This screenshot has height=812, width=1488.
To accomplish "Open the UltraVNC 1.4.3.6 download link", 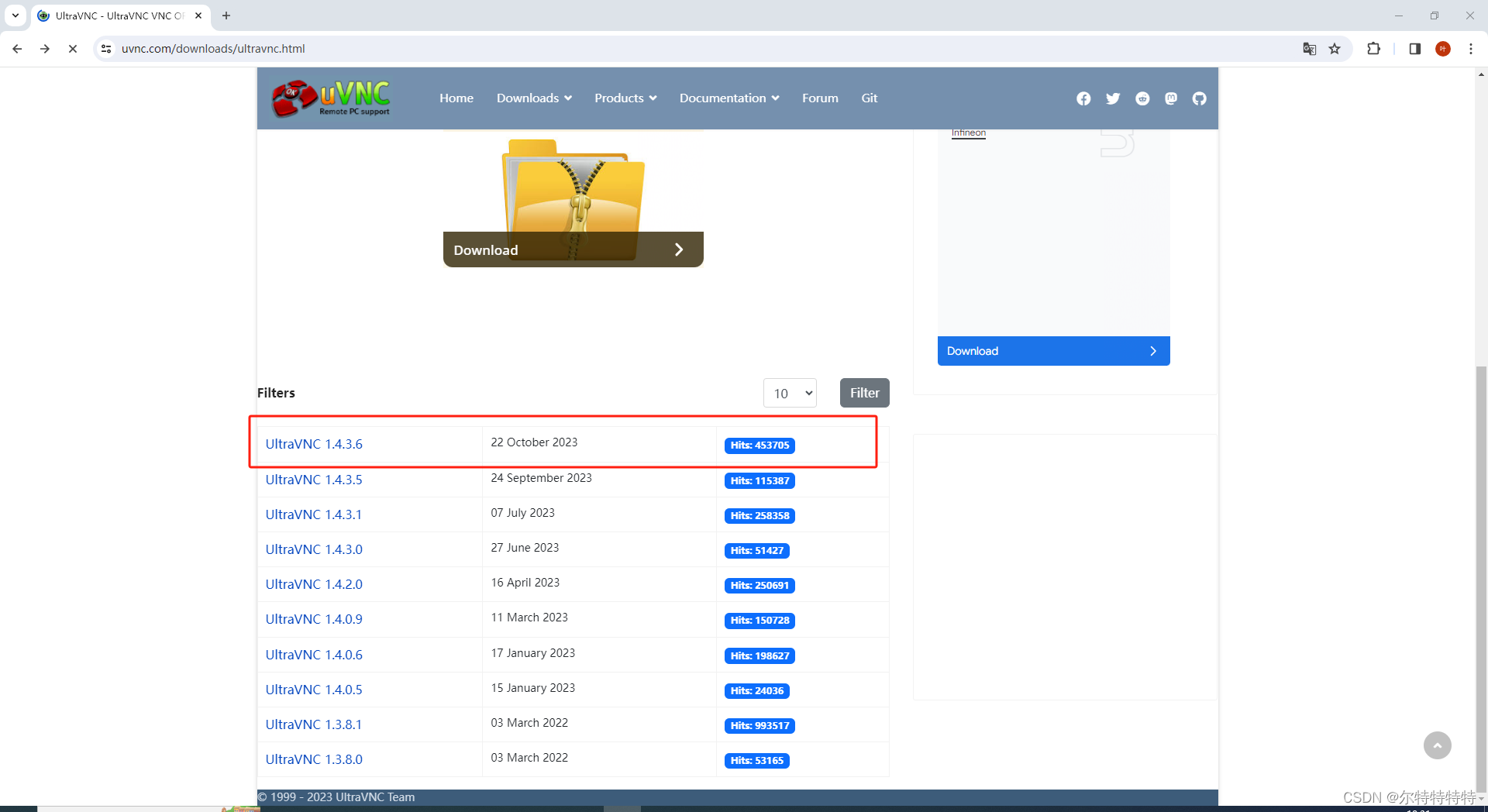I will (314, 443).
